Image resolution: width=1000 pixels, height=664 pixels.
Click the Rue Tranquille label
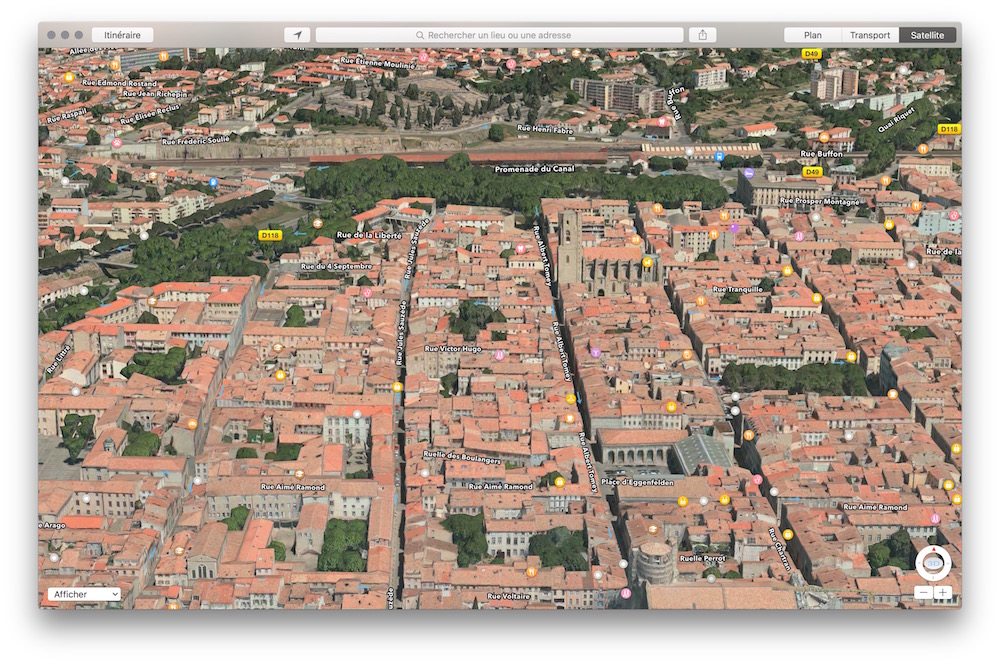(x=737, y=289)
